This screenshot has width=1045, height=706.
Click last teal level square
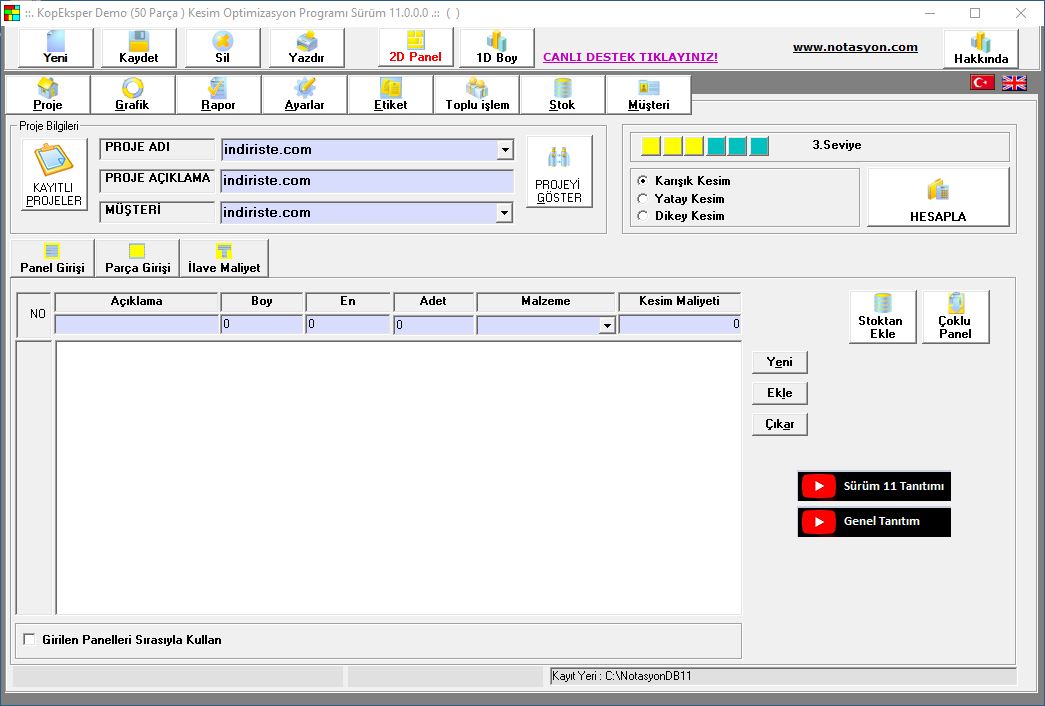759,146
